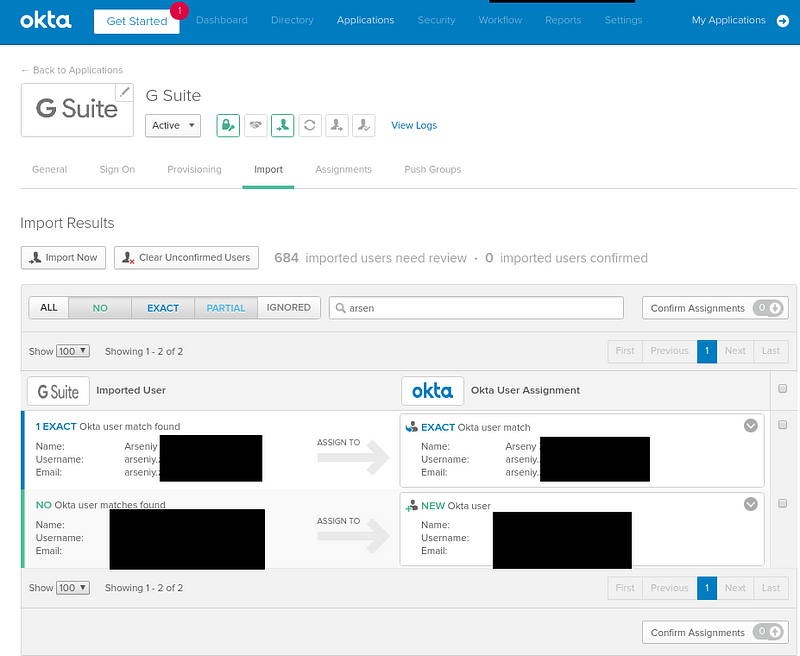Click the G Suite logo in Imported User header
The image size is (800, 656).
click(x=58, y=391)
